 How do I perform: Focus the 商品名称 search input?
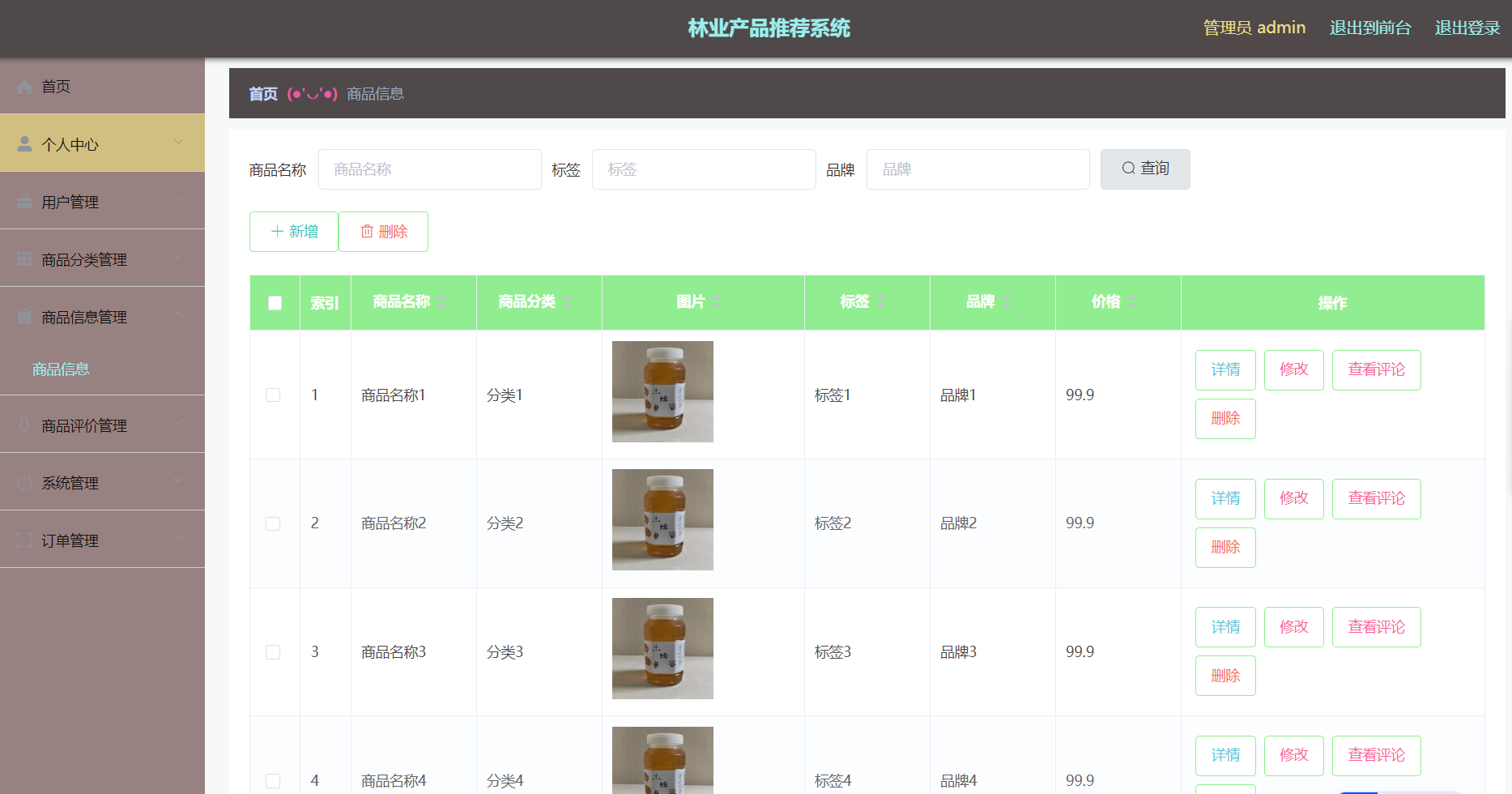click(x=430, y=169)
